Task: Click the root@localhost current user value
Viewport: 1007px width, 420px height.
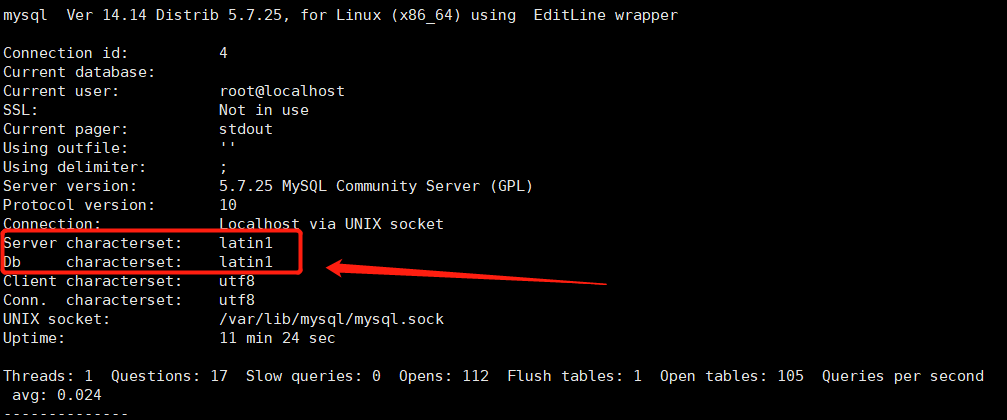Action: coord(281,91)
